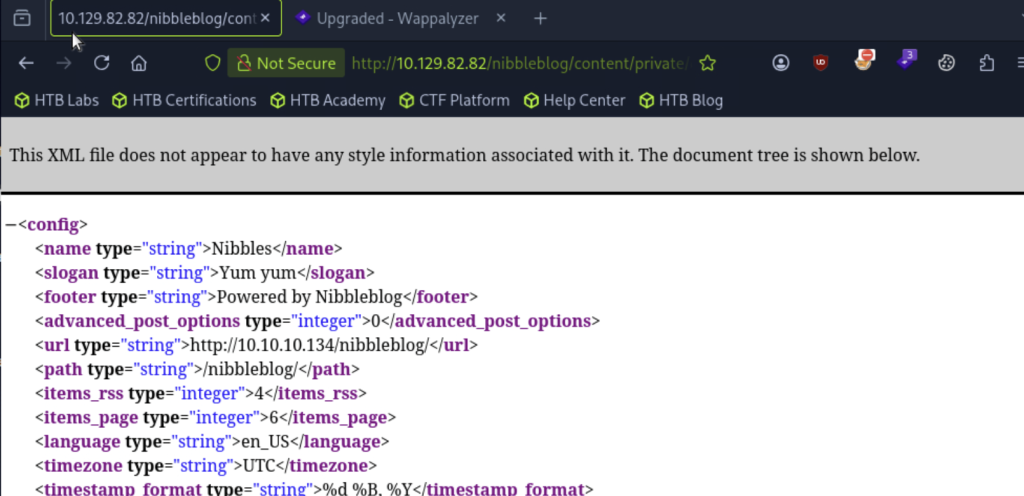Click the URL address bar

pos(520,63)
